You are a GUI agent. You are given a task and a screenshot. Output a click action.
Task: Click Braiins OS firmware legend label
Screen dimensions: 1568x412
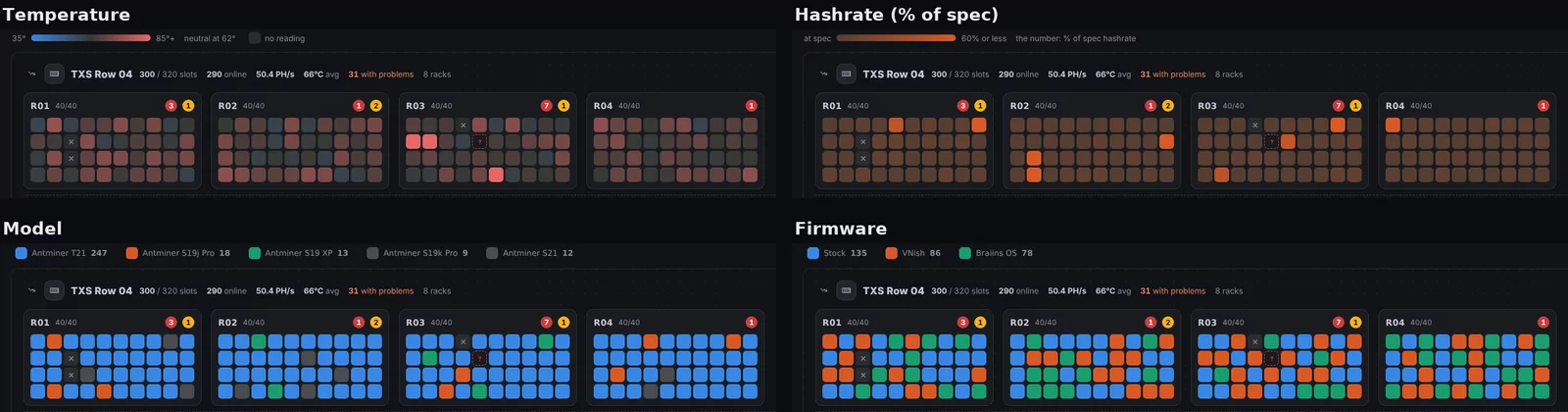click(x=996, y=253)
